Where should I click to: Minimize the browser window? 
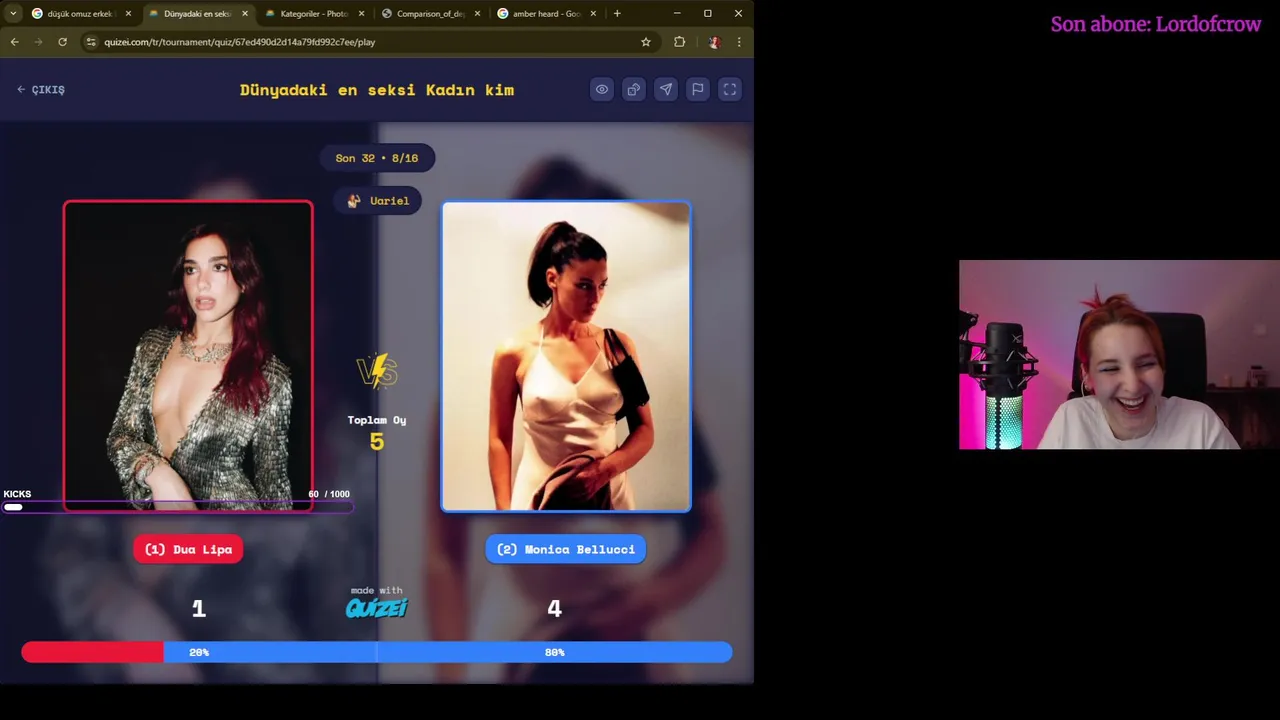pyautogui.click(x=677, y=13)
